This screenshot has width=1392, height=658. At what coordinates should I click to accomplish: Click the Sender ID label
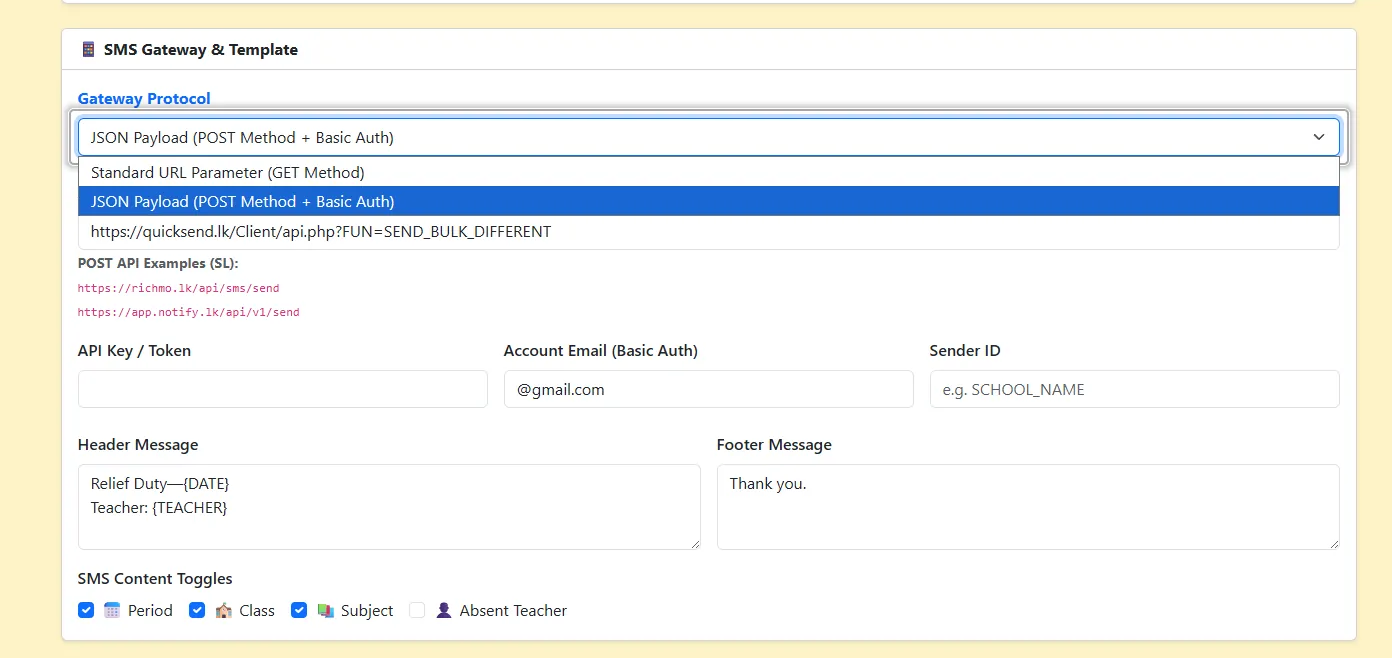[965, 350]
